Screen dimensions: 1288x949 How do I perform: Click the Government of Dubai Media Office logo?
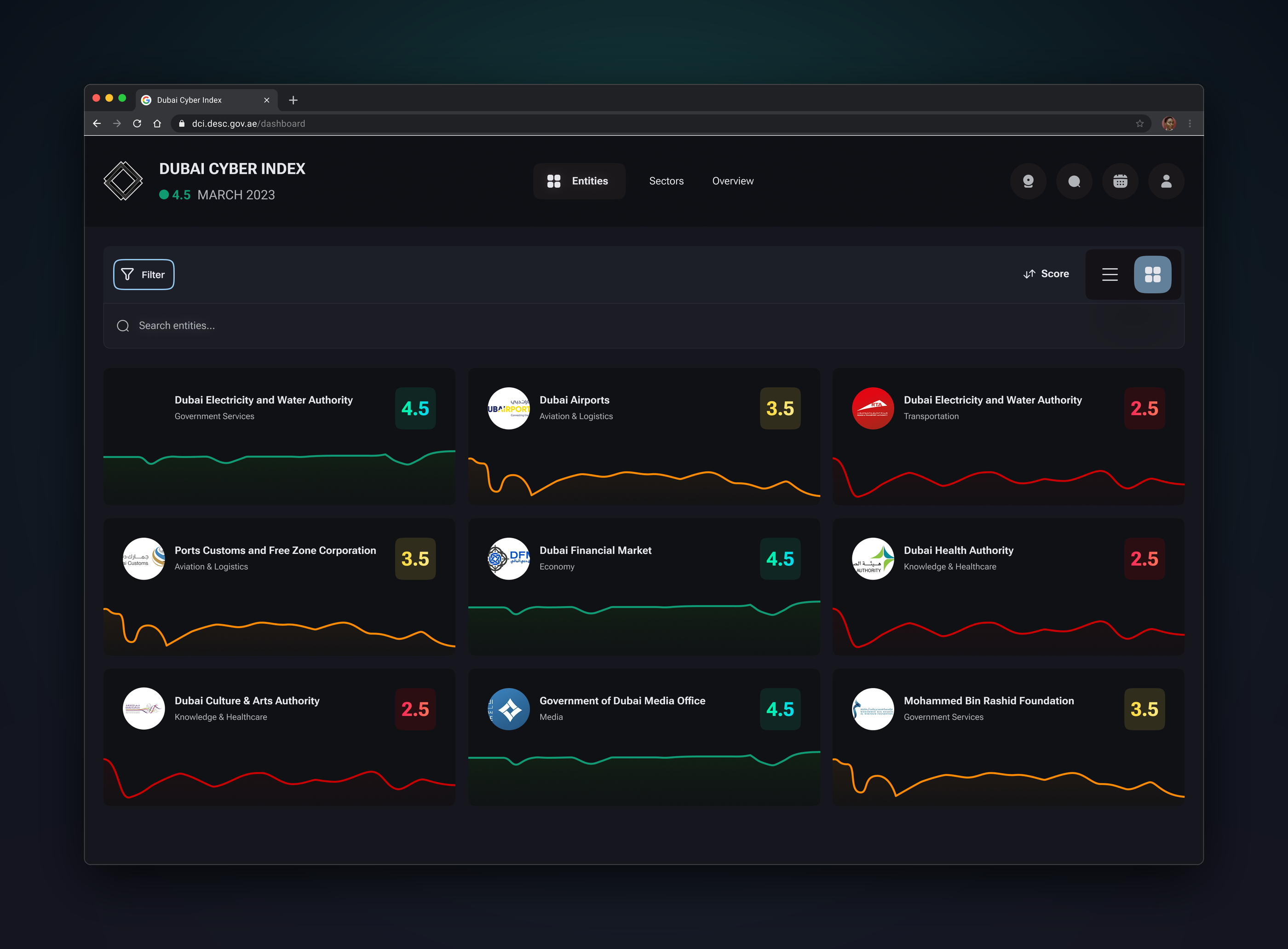pyautogui.click(x=508, y=709)
